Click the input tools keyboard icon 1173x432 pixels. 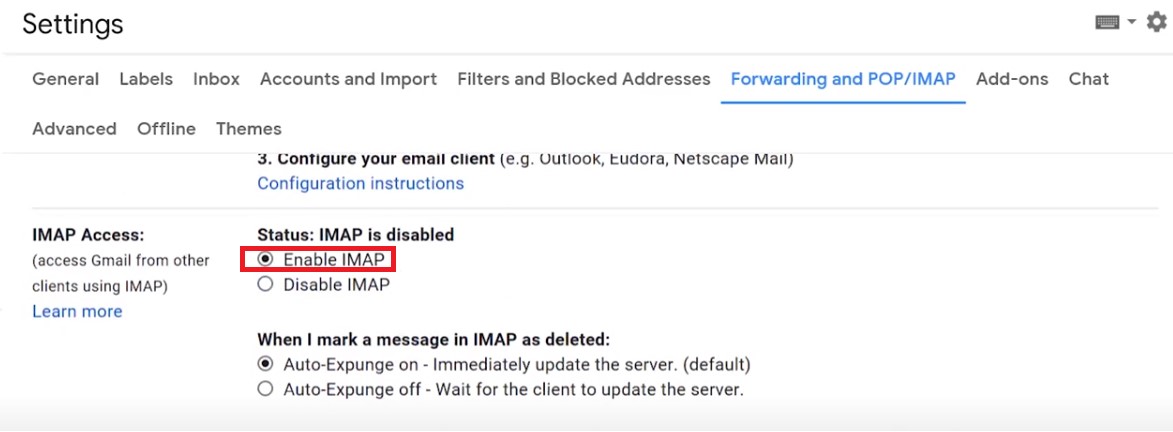(x=1107, y=23)
